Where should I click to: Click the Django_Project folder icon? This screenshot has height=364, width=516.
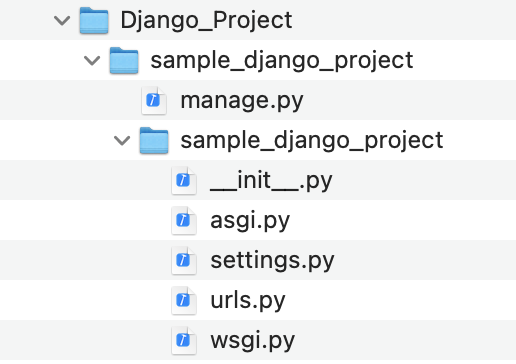point(94,20)
